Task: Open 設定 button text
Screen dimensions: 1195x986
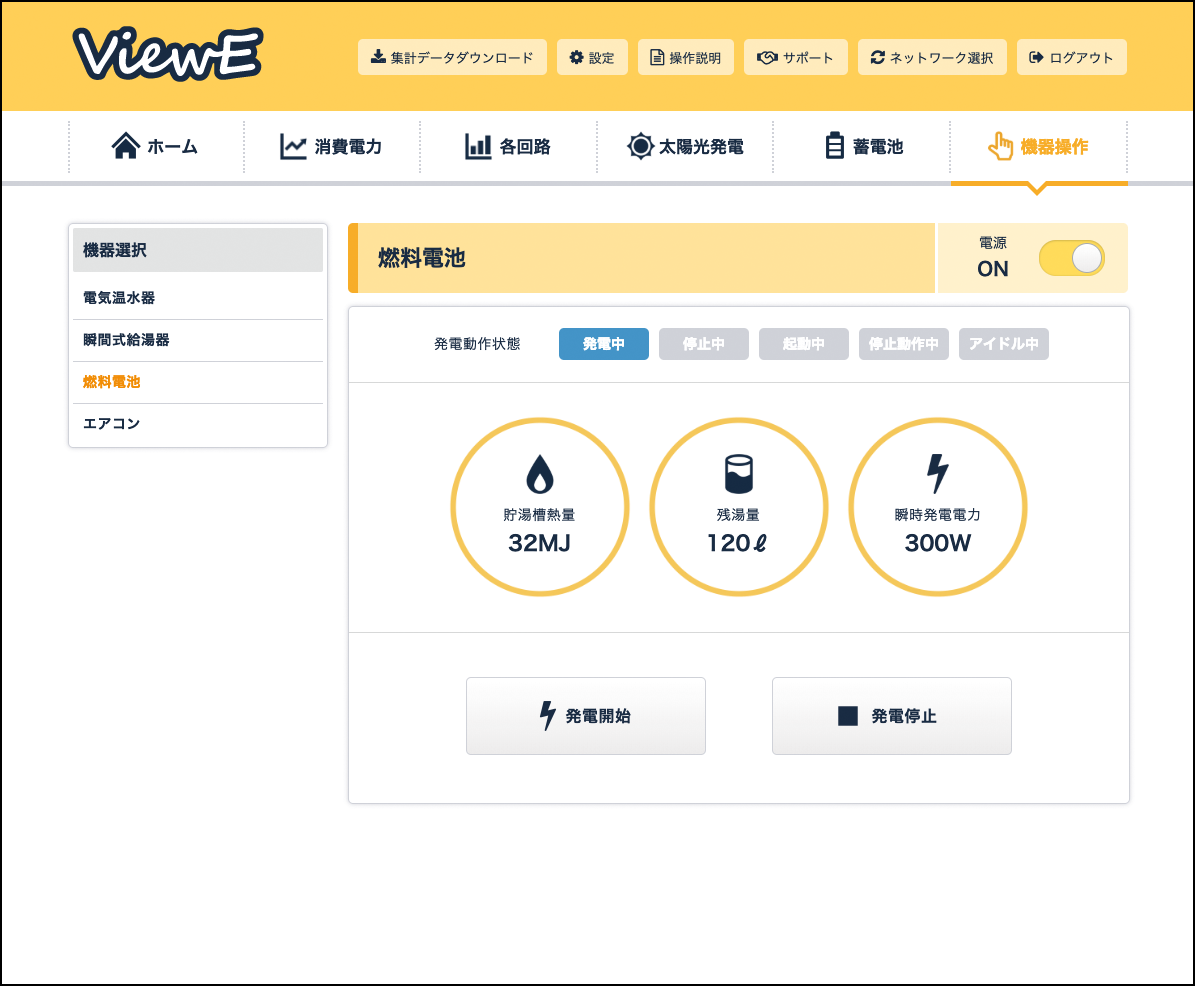Action: pos(601,58)
